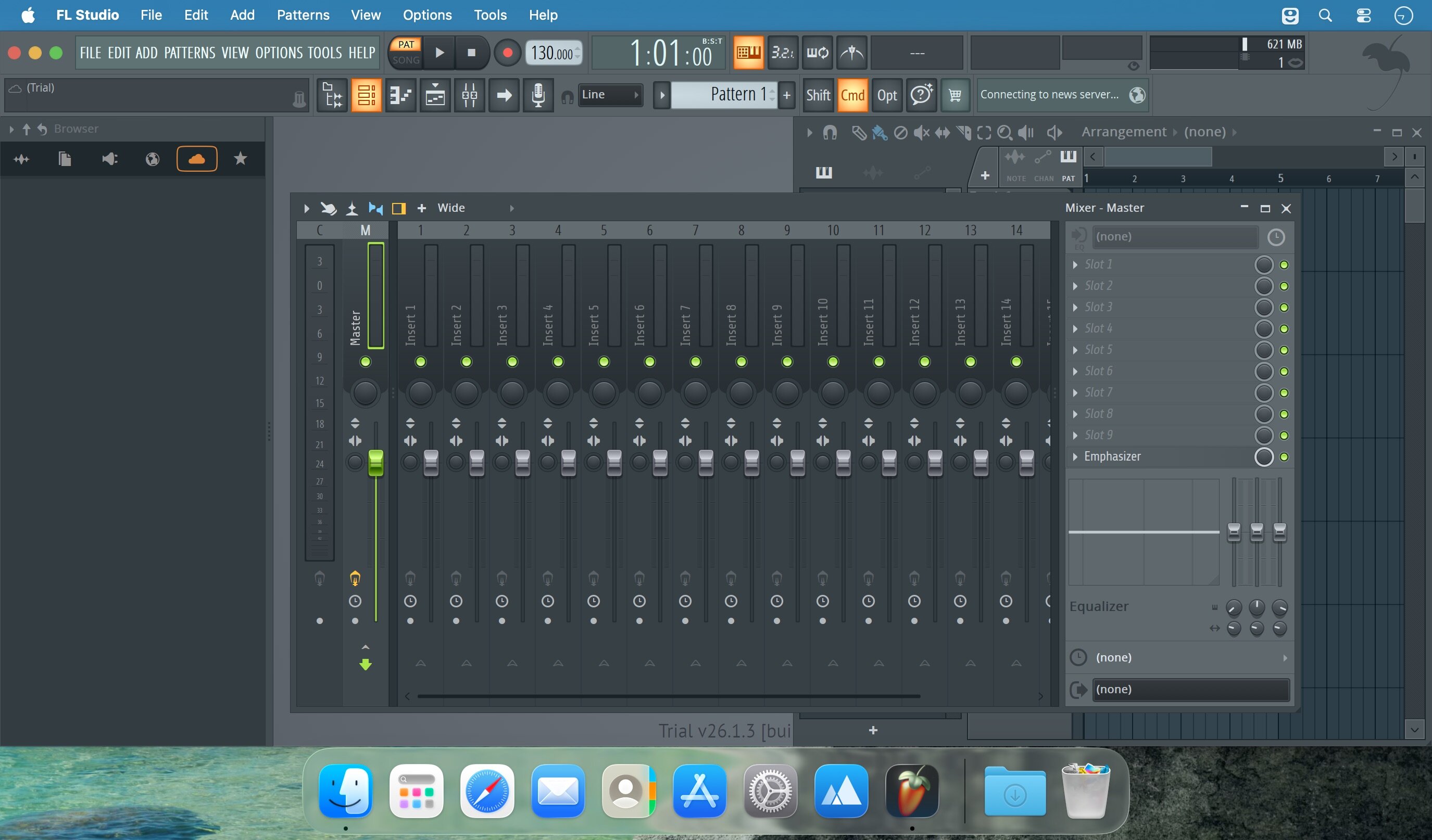The image size is (1432, 840).
Task: Select the audio waveform tab in Browser
Action: click(x=21, y=159)
